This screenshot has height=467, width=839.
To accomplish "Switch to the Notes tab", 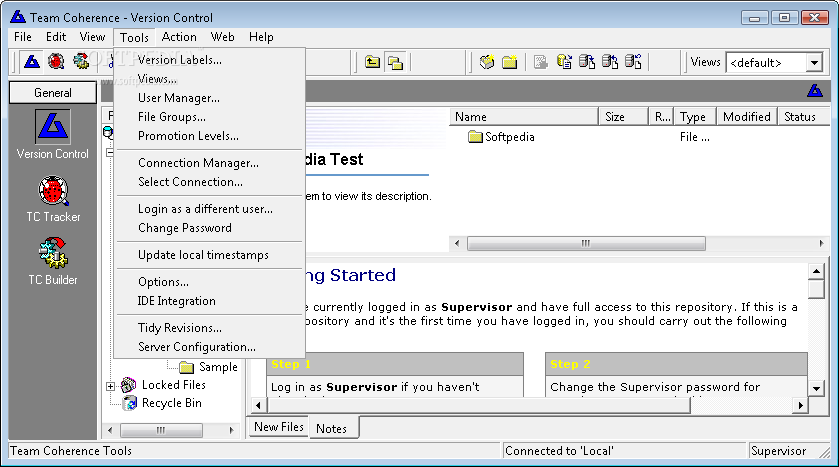I will click(332, 428).
